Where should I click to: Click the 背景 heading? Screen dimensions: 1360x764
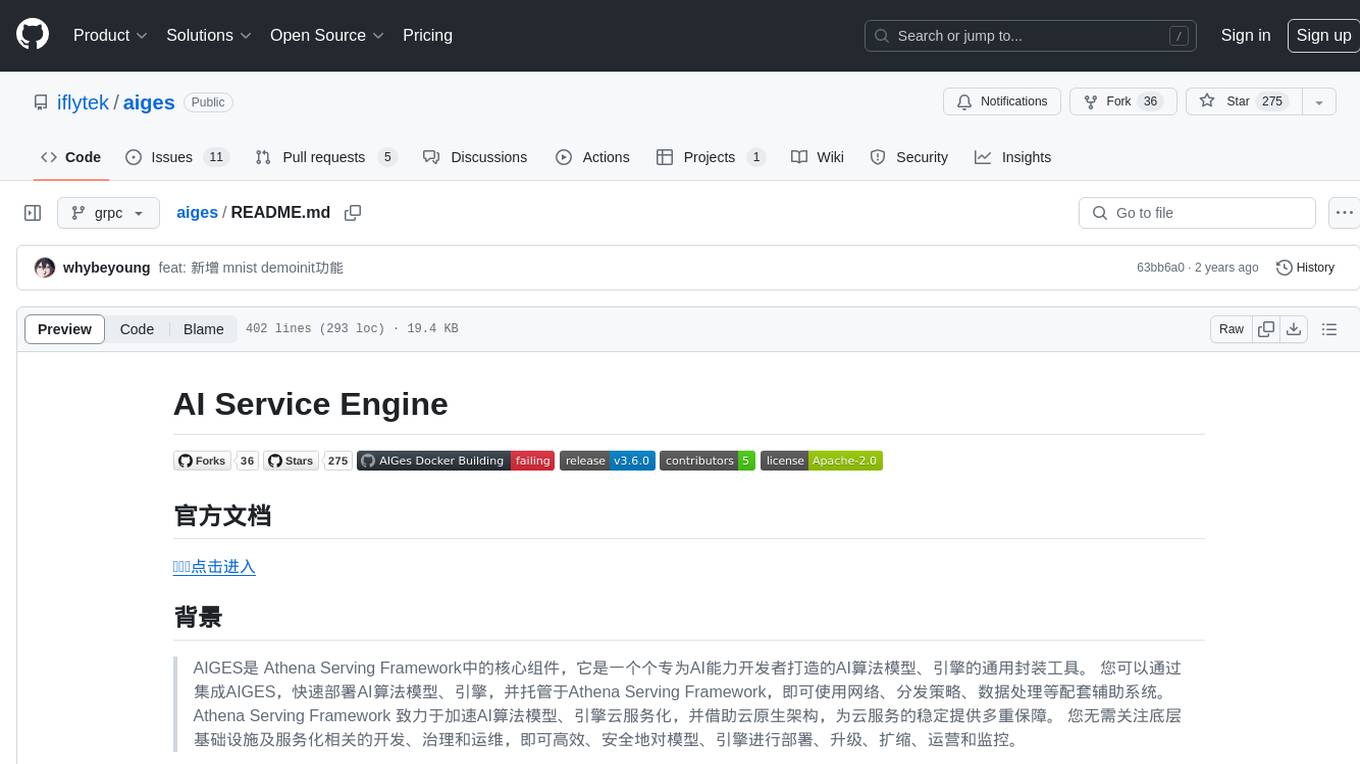click(x=198, y=617)
